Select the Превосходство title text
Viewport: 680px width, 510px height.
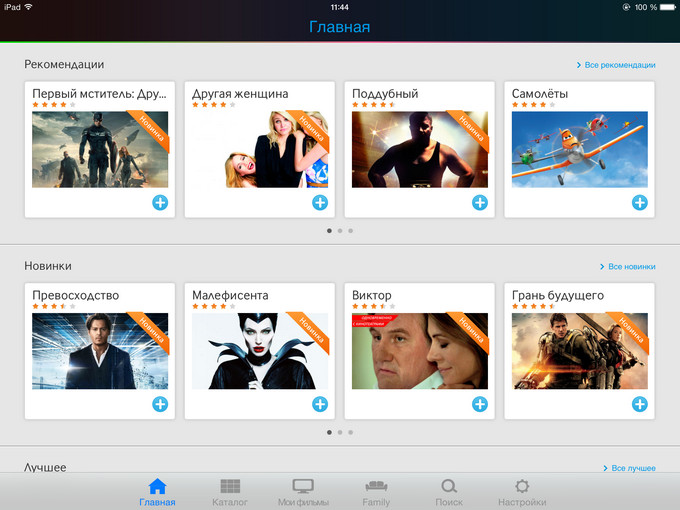[75, 296]
